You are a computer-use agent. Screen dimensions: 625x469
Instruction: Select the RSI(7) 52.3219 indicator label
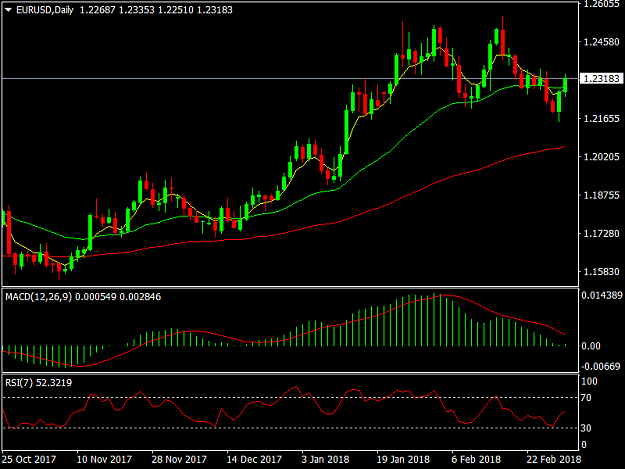39,383
